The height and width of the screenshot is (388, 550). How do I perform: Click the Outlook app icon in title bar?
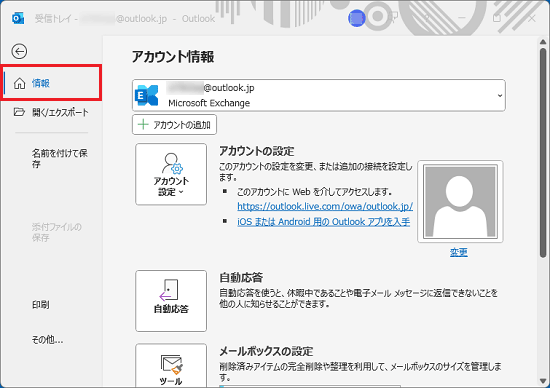[x=18, y=18]
